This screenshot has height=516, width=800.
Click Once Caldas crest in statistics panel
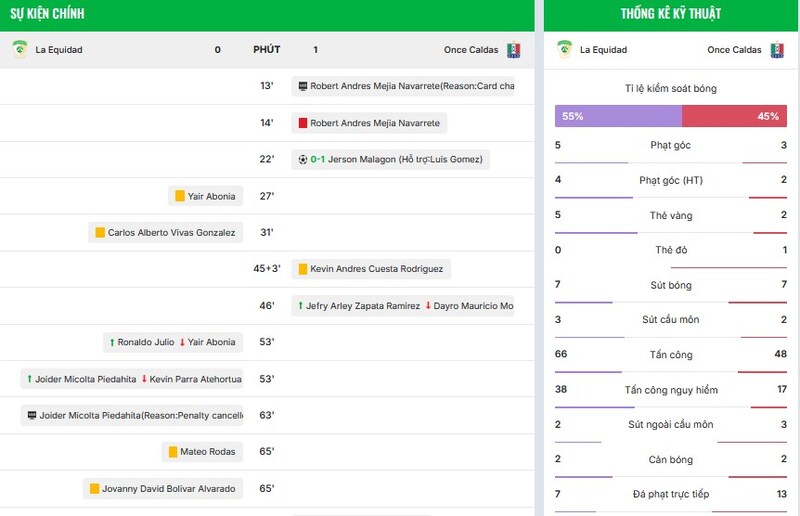pyautogui.click(x=777, y=49)
